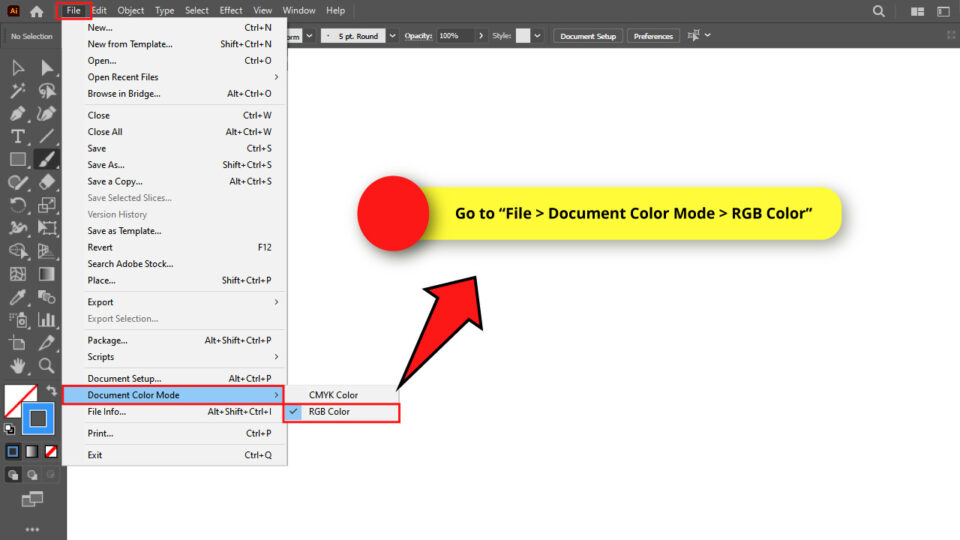Select the Line Segment tool
The width and height of the screenshot is (960, 540).
47,136
